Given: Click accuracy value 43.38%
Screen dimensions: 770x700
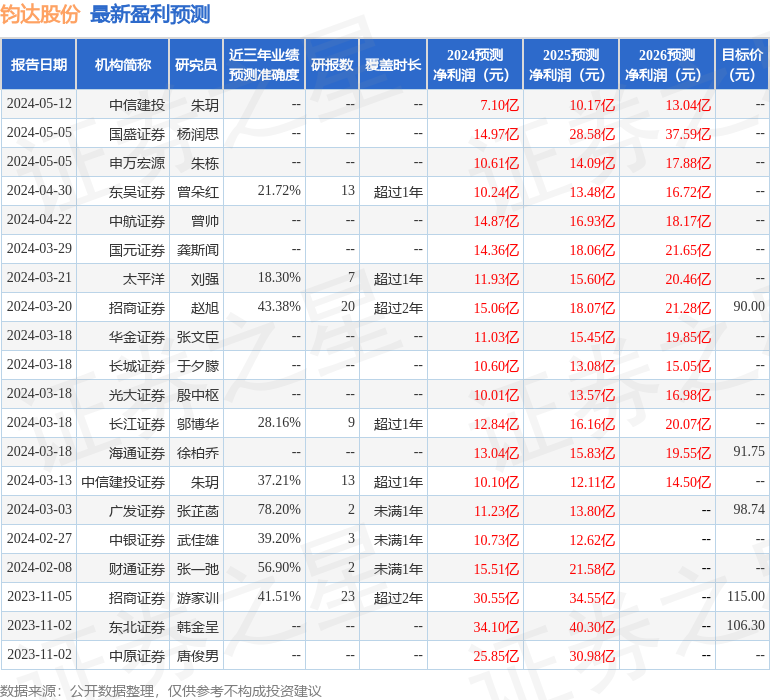Looking at the screenshot, I should coord(279,307).
